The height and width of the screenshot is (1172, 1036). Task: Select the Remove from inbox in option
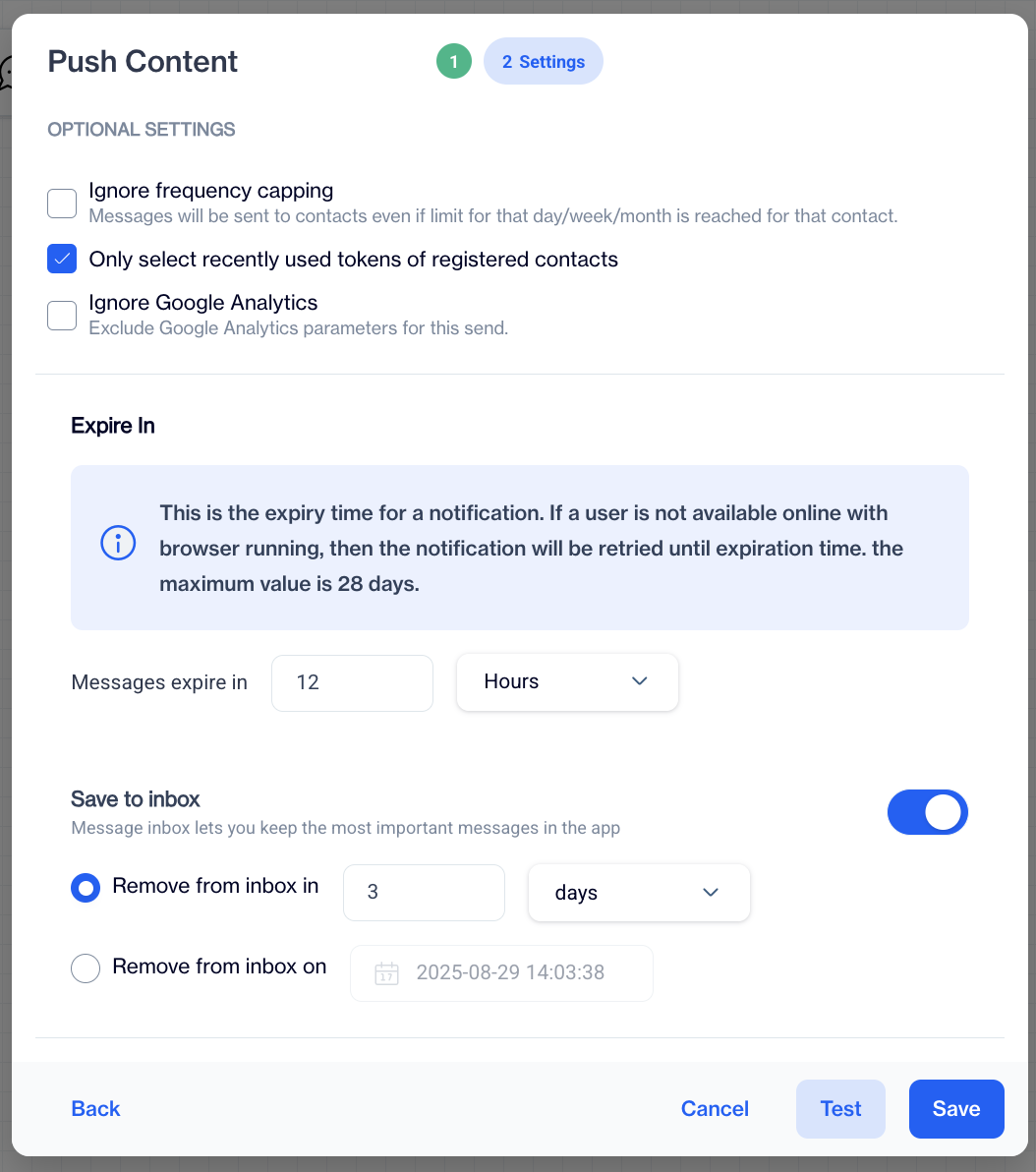tap(86, 889)
